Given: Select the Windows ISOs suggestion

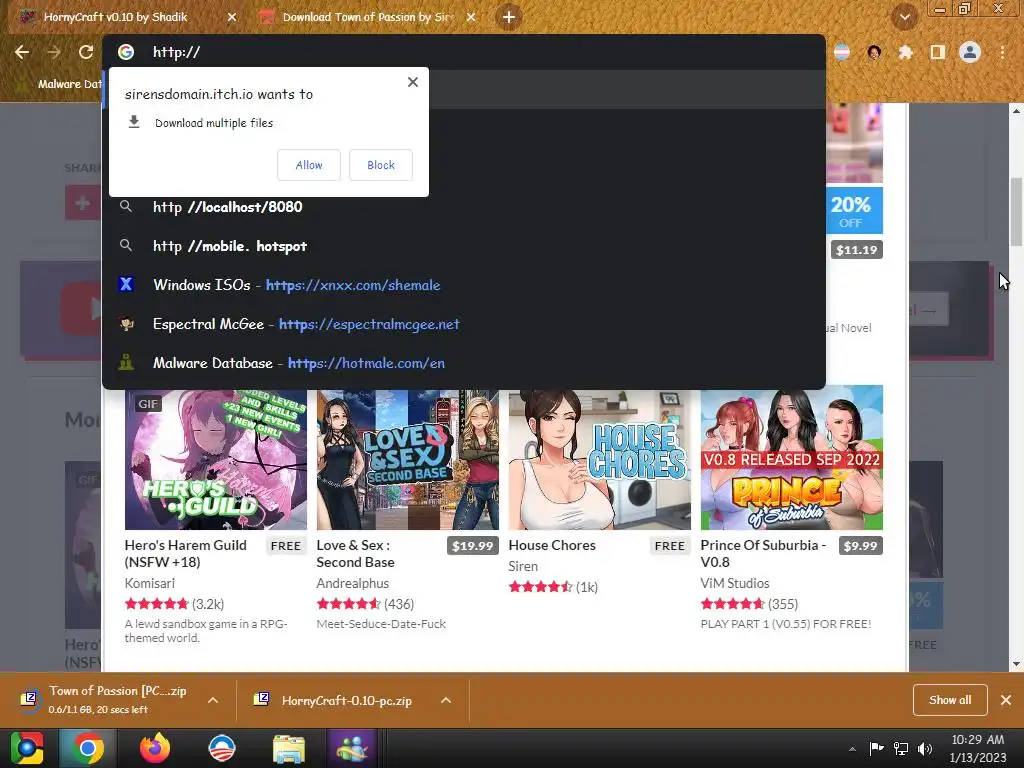Looking at the screenshot, I should 464,285.
